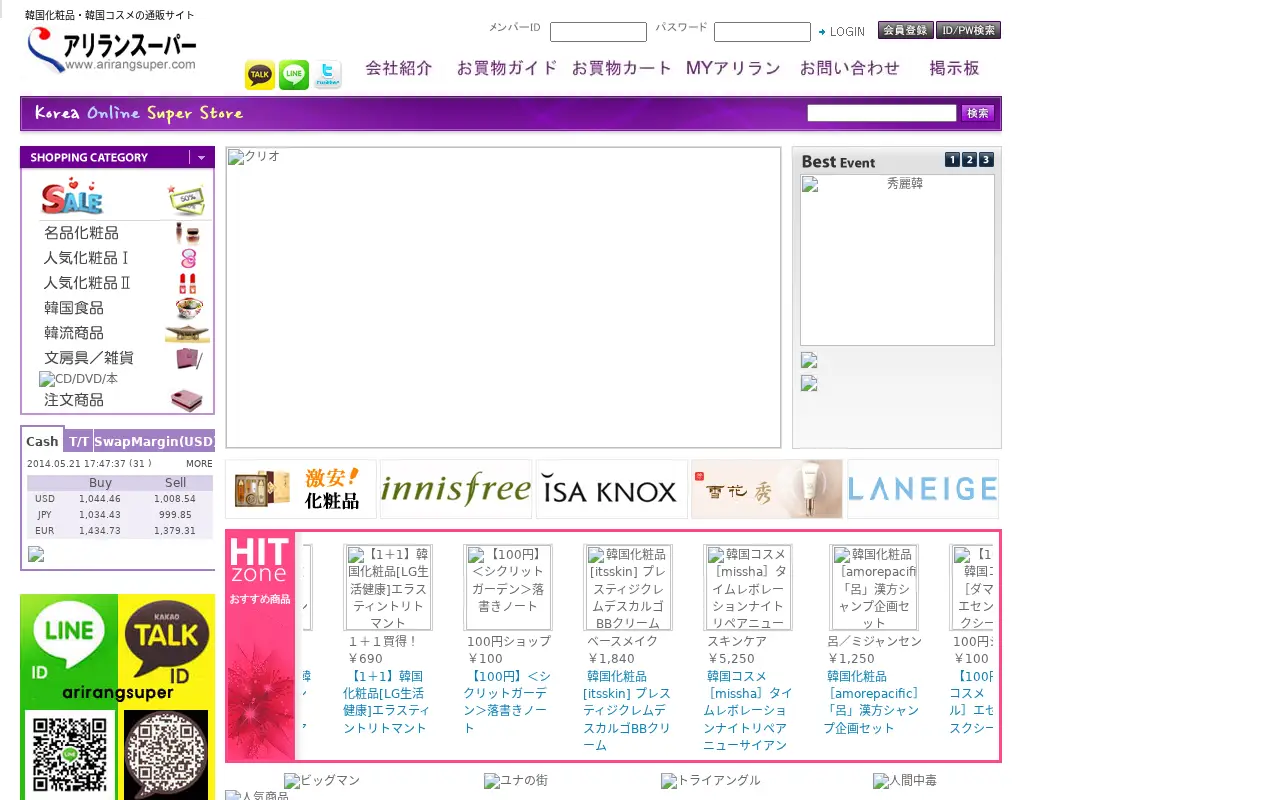Open the お問い合わせ menu
Image resolution: width=1280 pixels, height=800 pixels.
point(850,68)
